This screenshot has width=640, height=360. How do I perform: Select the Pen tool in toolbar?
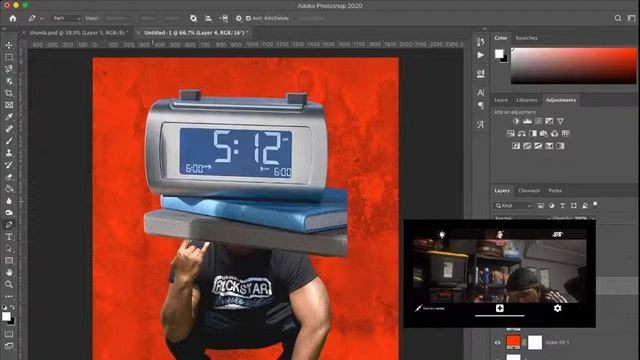(x=9, y=224)
